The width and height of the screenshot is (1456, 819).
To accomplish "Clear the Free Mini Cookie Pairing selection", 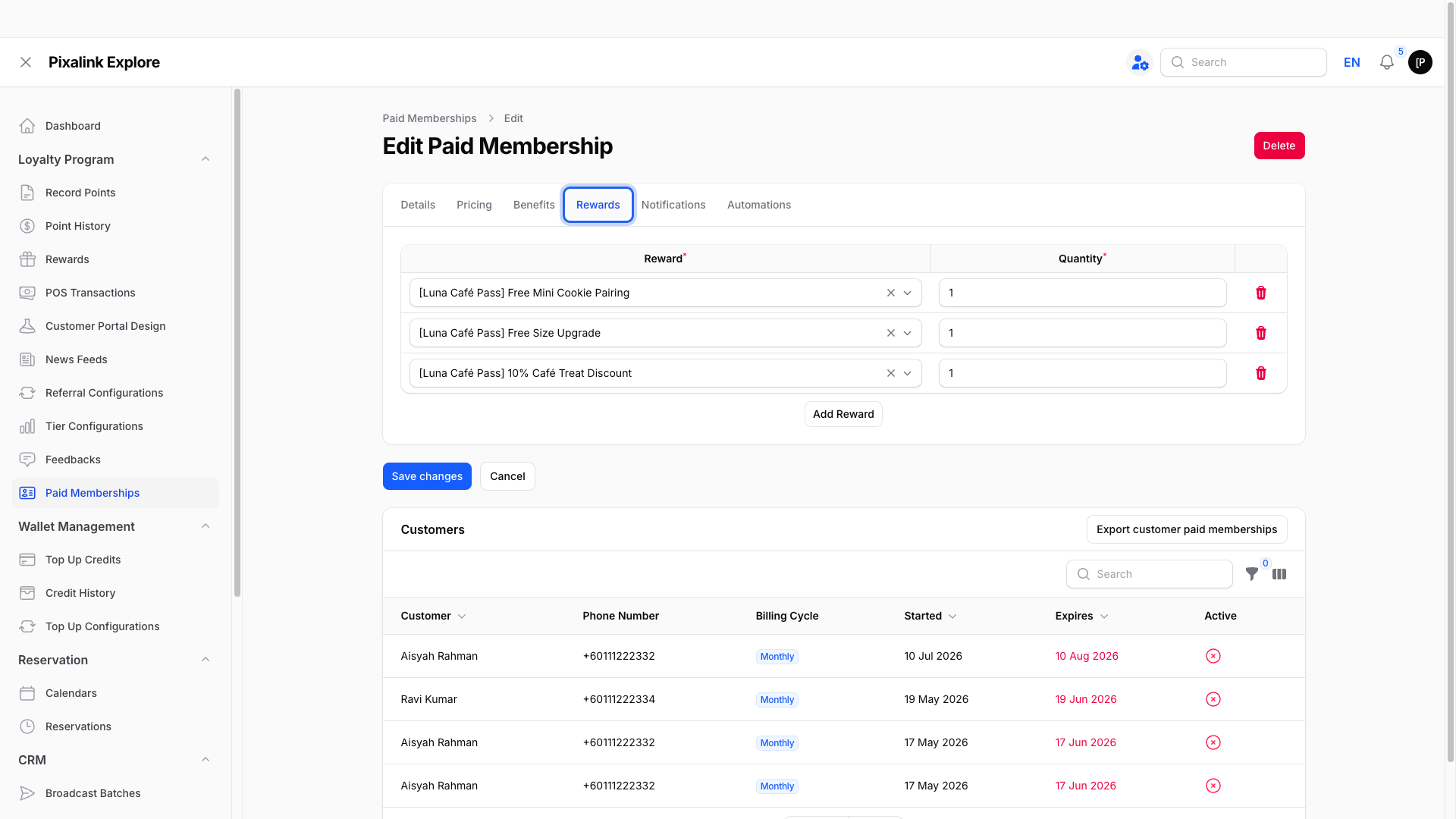I will coord(891,293).
